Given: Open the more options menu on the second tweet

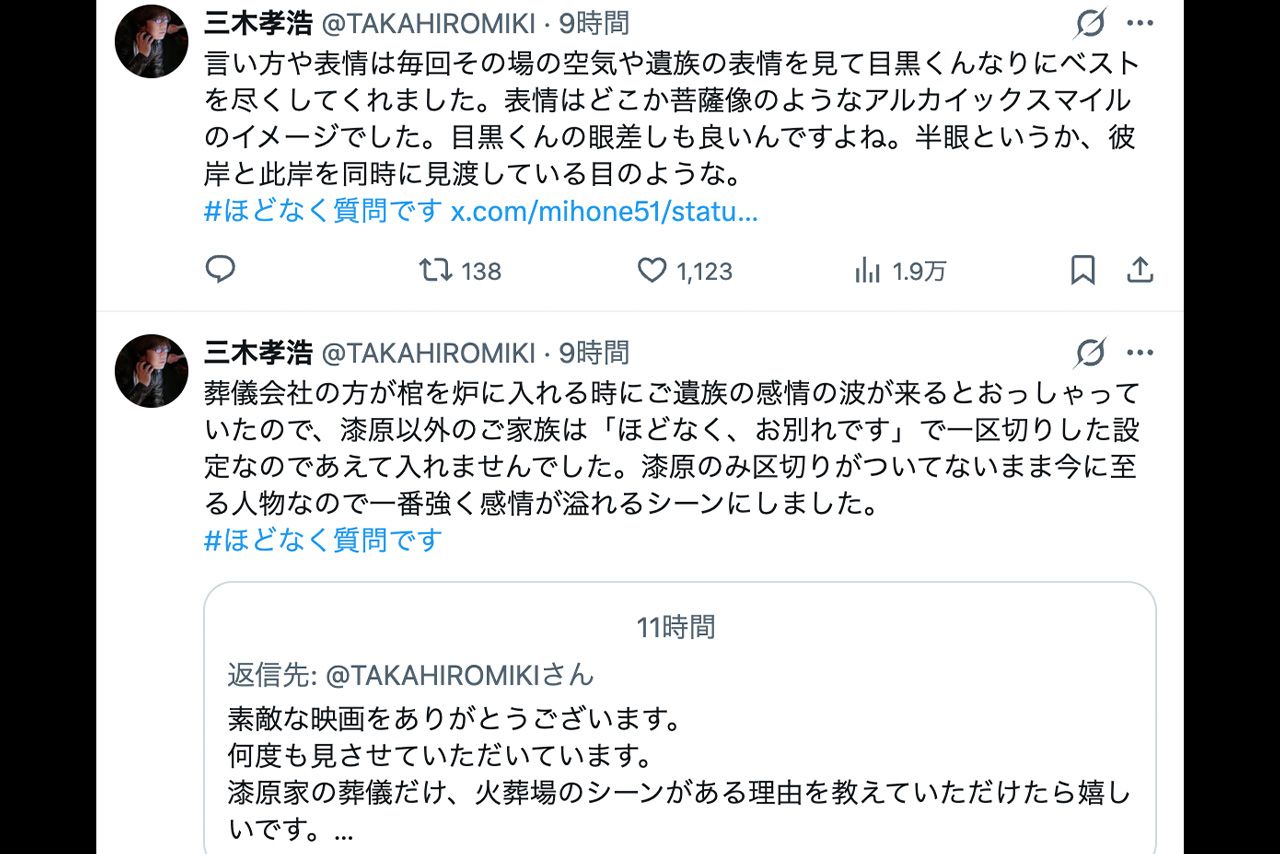Looking at the screenshot, I should [x=1140, y=351].
